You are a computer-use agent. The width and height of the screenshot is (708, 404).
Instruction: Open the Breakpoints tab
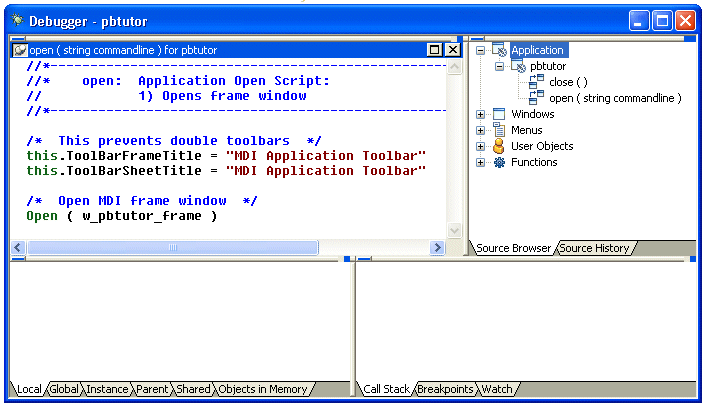coord(445,389)
